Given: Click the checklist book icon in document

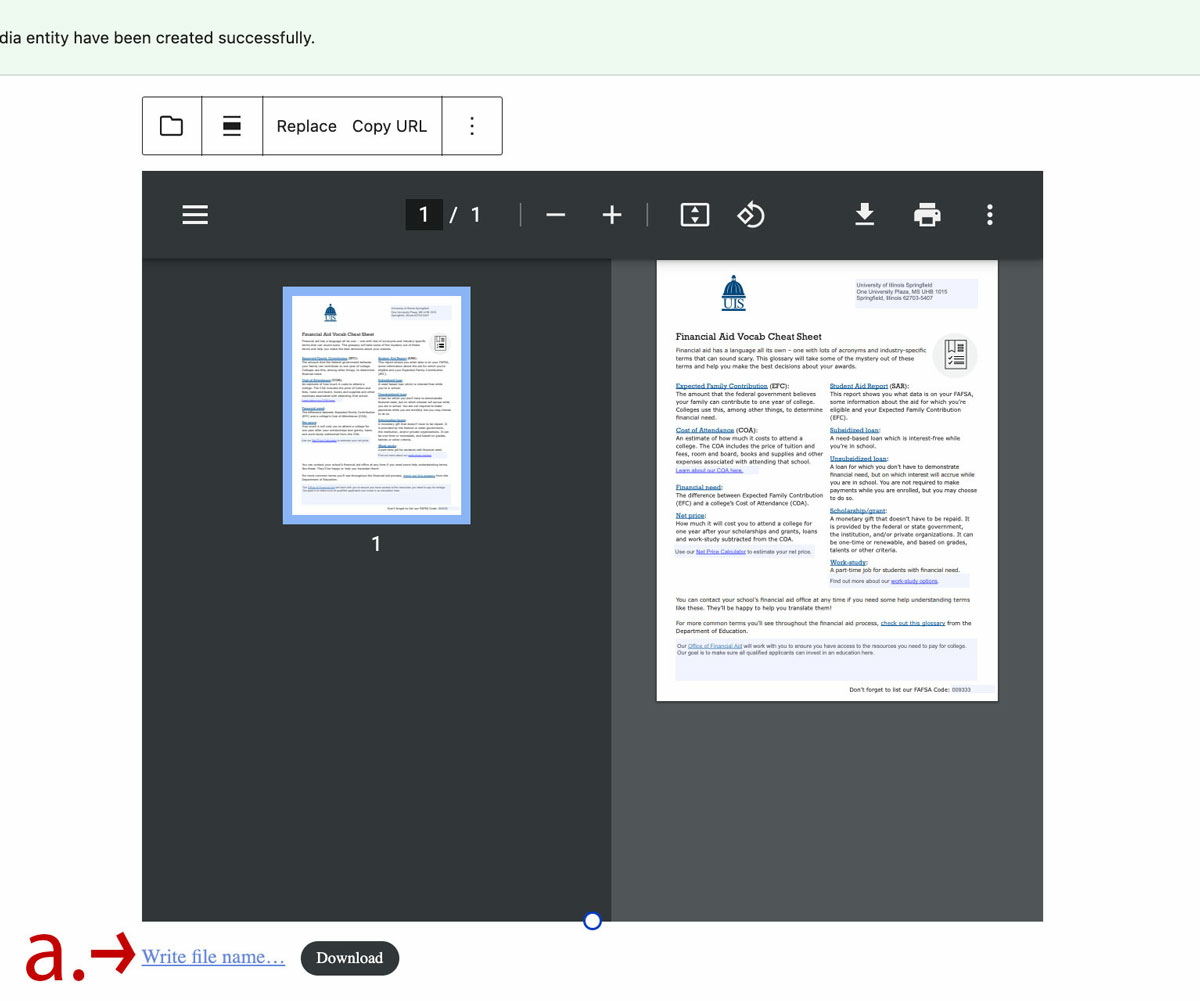Looking at the screenshot, I should click(x=955, y=354).
